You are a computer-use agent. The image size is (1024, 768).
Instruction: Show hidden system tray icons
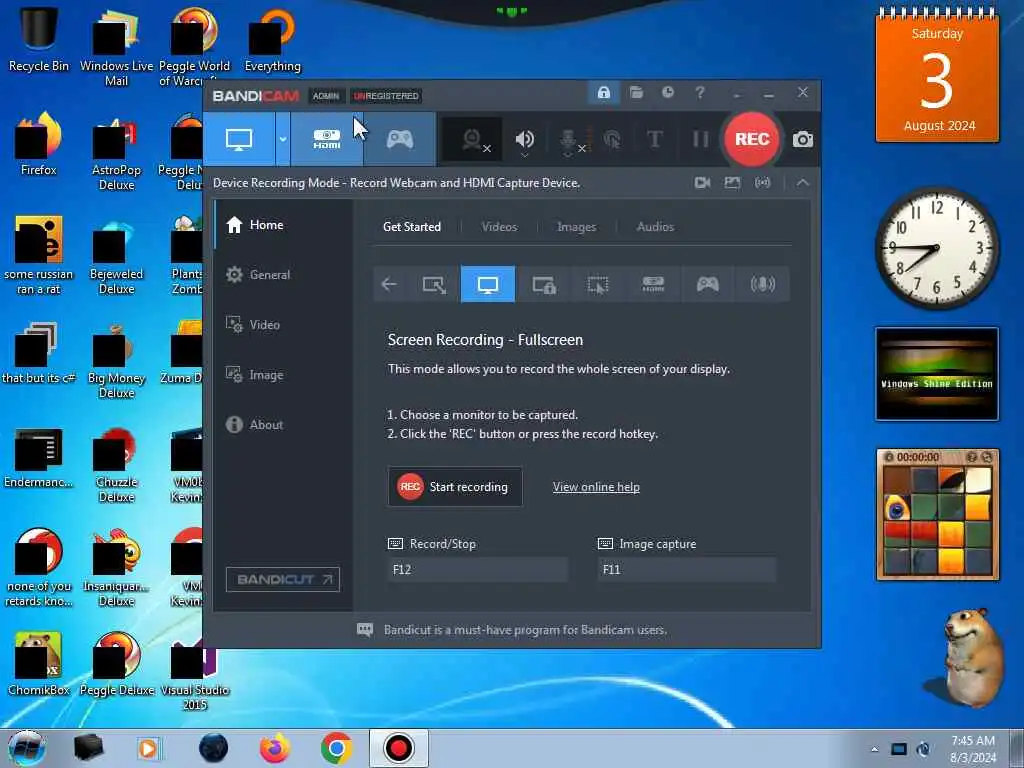[x=874, y=749]
